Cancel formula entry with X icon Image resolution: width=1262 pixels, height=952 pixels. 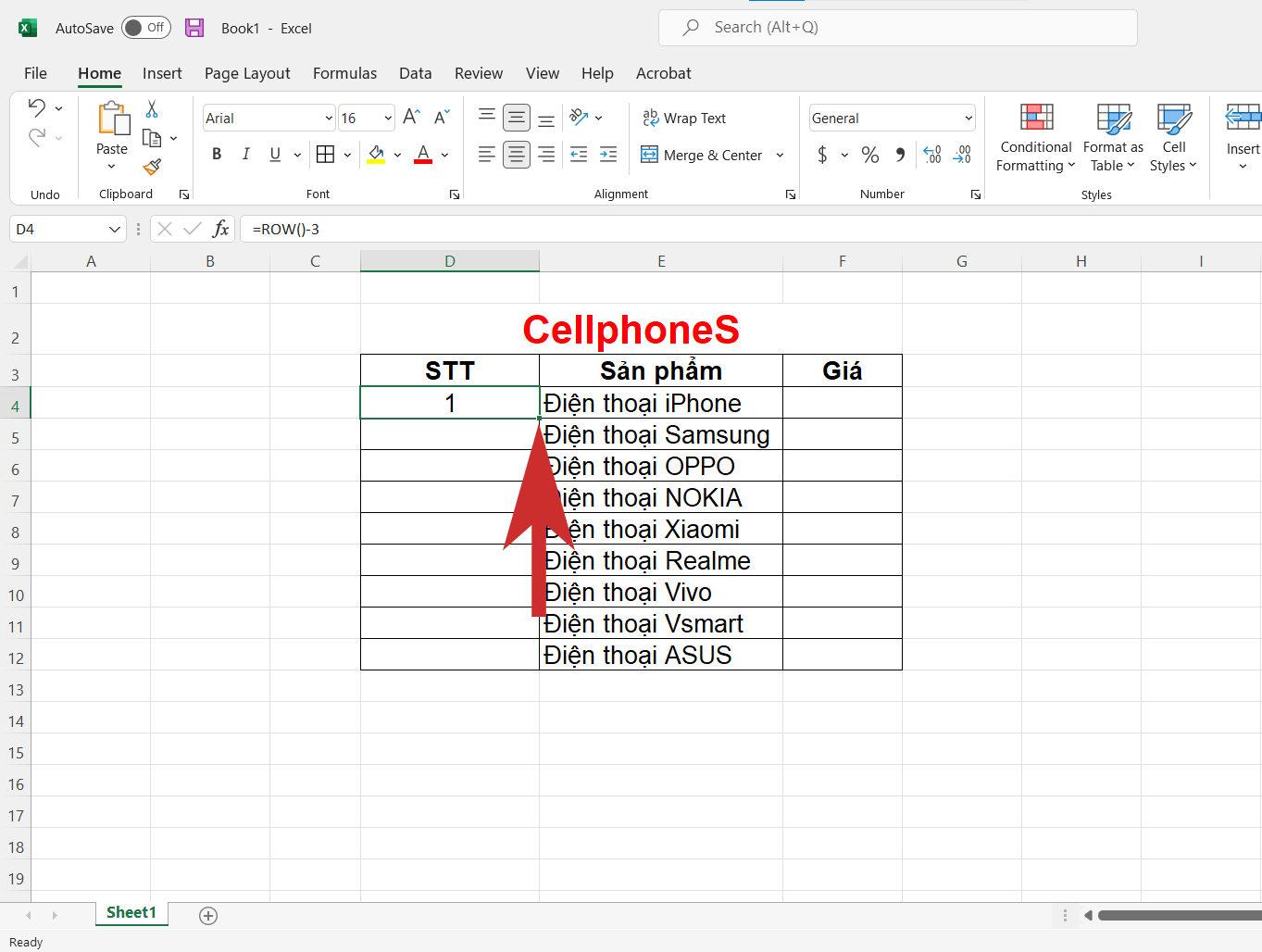coord(165,229)
